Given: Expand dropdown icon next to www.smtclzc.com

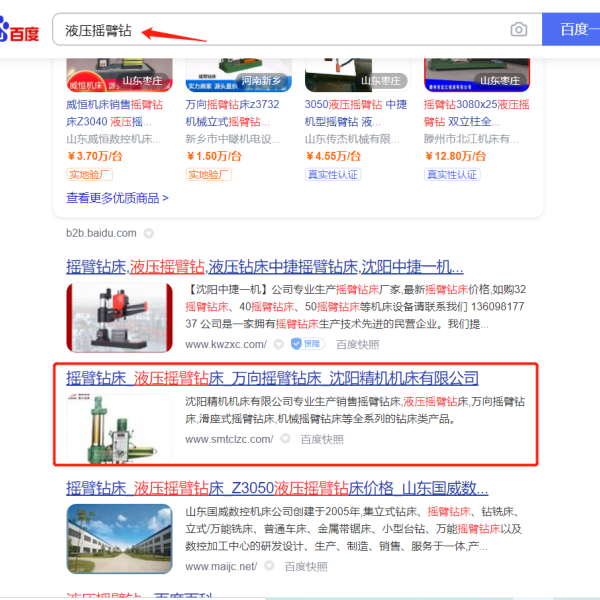Looking at the screenshot, I should tap(285, 439).
